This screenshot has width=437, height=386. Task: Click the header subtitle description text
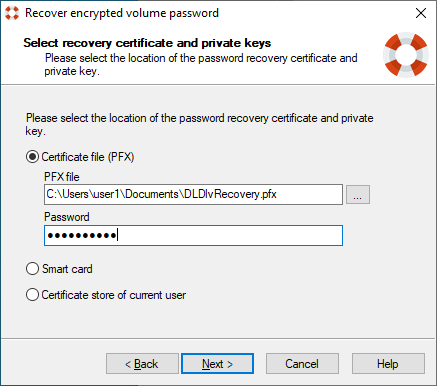tap(201, 65)
